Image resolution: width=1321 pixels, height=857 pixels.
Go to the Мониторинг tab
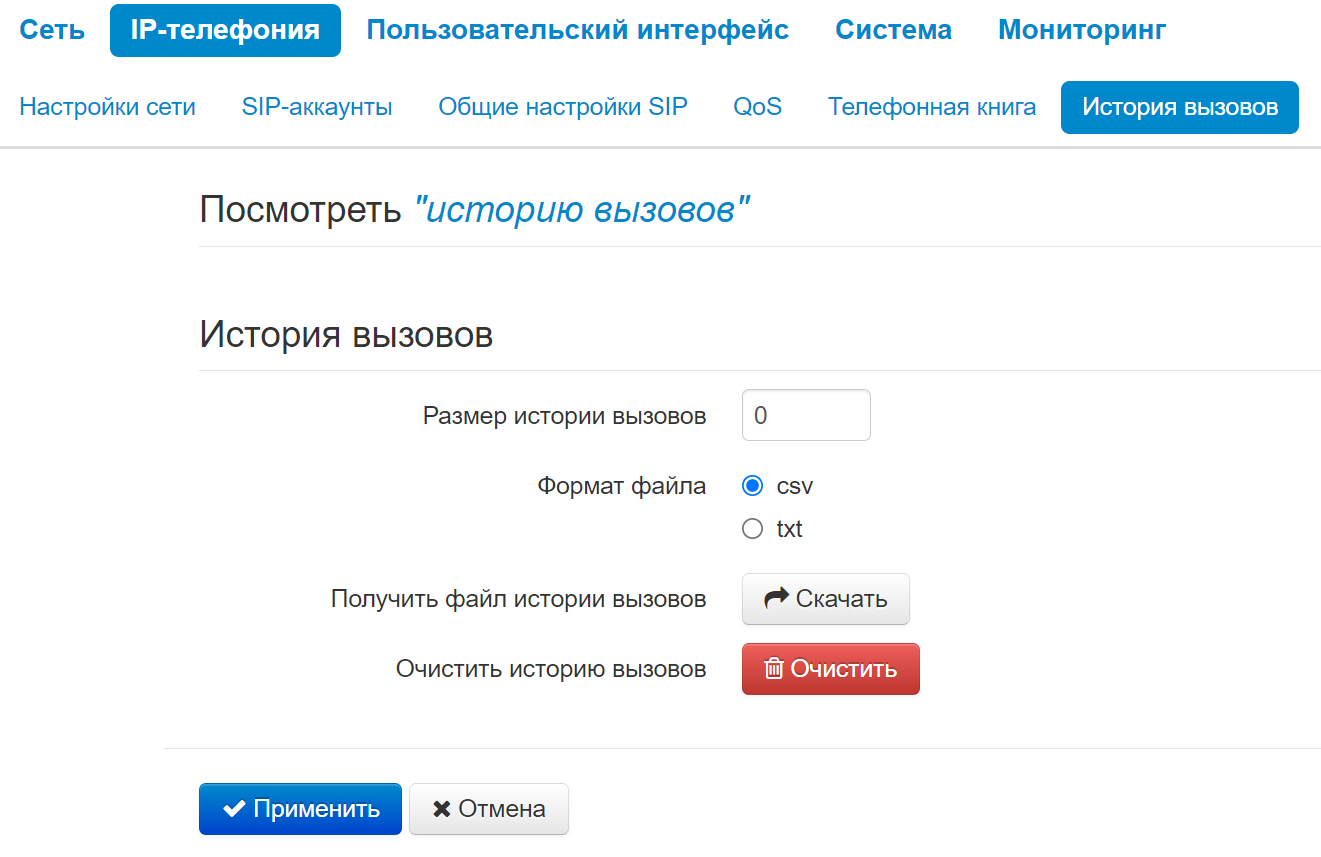pyautogui.click(x=1081, y=30)
